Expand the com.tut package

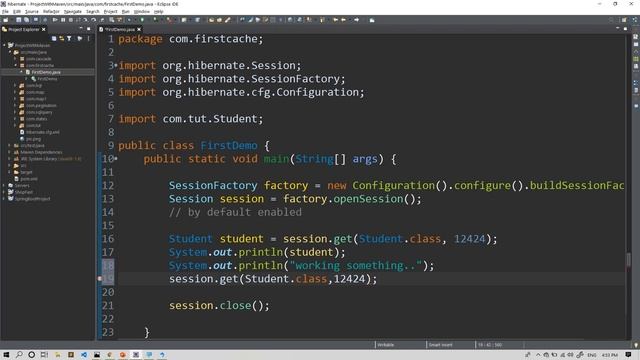15,125
